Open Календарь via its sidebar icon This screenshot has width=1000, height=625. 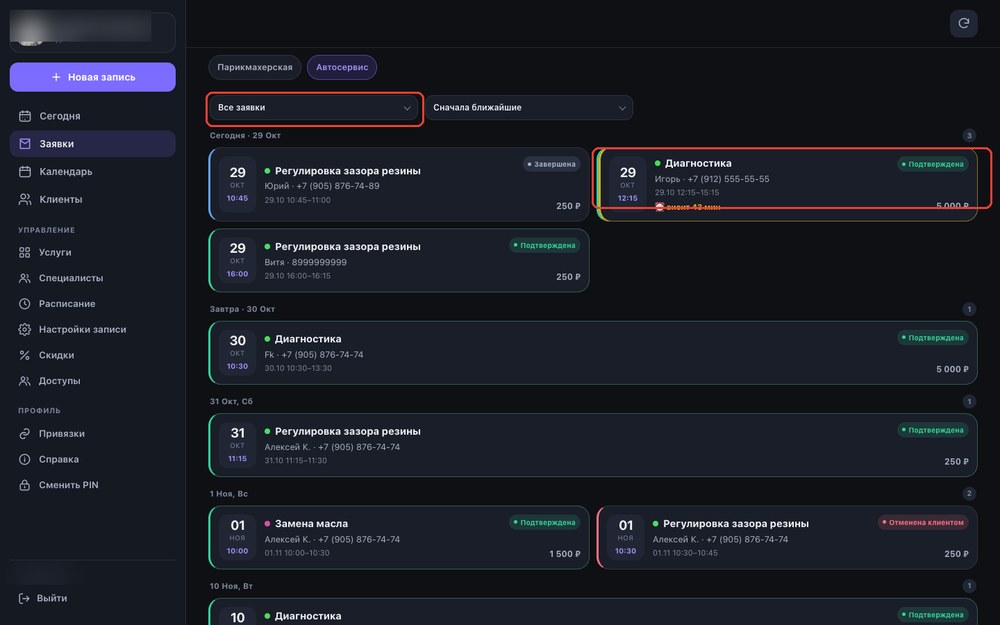coord(25,172)
